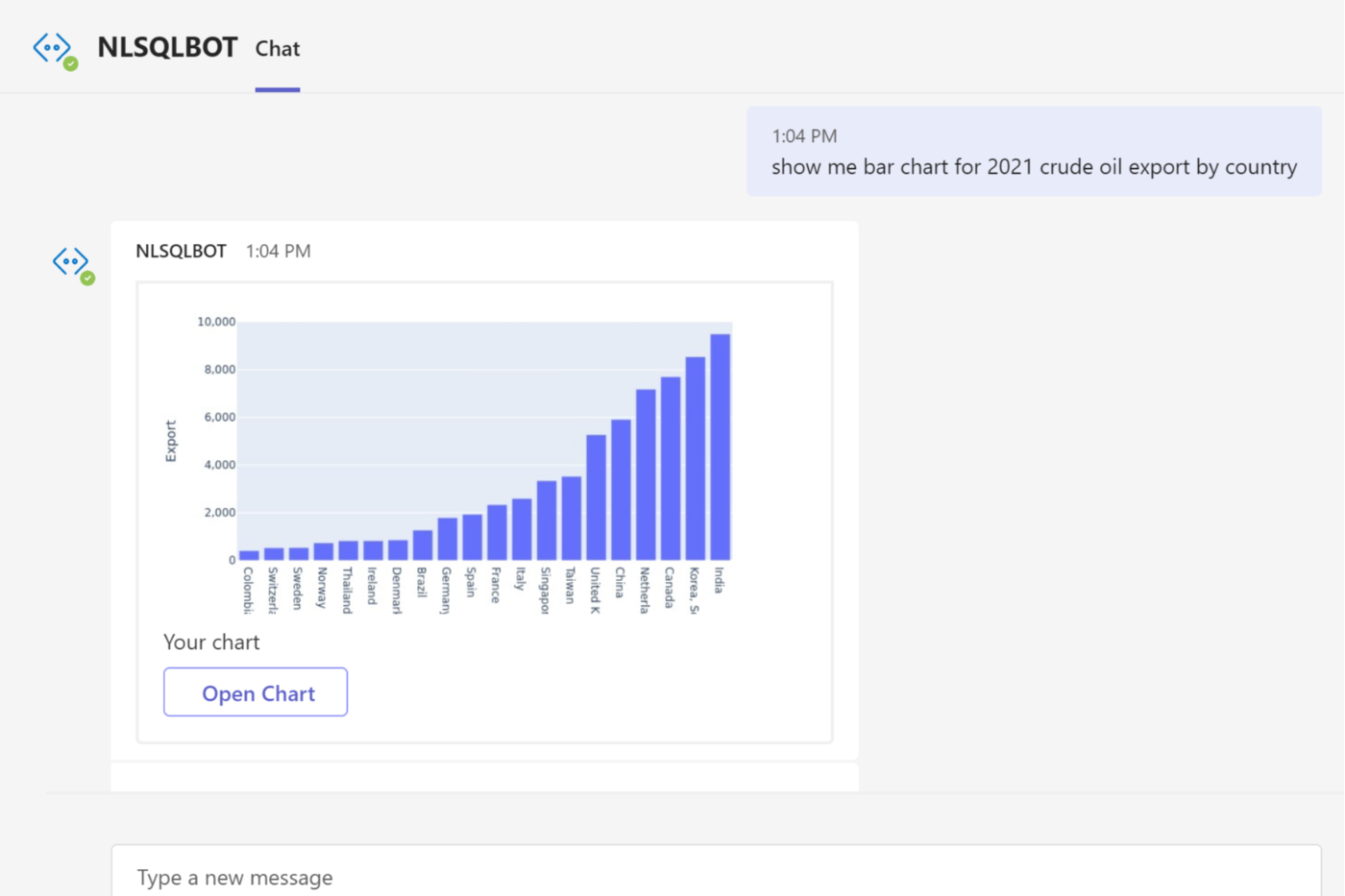Click the NLSQLBOT logo icon in the header
Image resolution: width=1345 pixels, height=896 pixels.
pyautogui.click(x=52, y=47)
